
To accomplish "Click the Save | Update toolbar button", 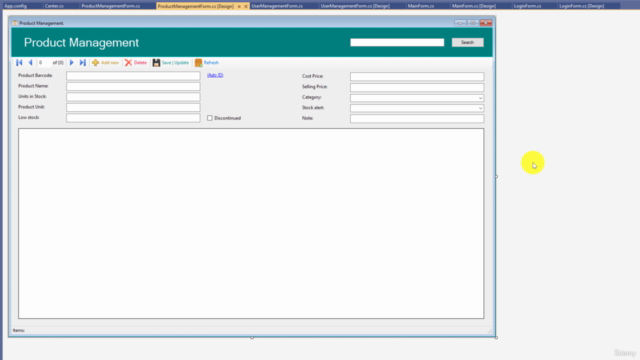I will coord(171,62).
